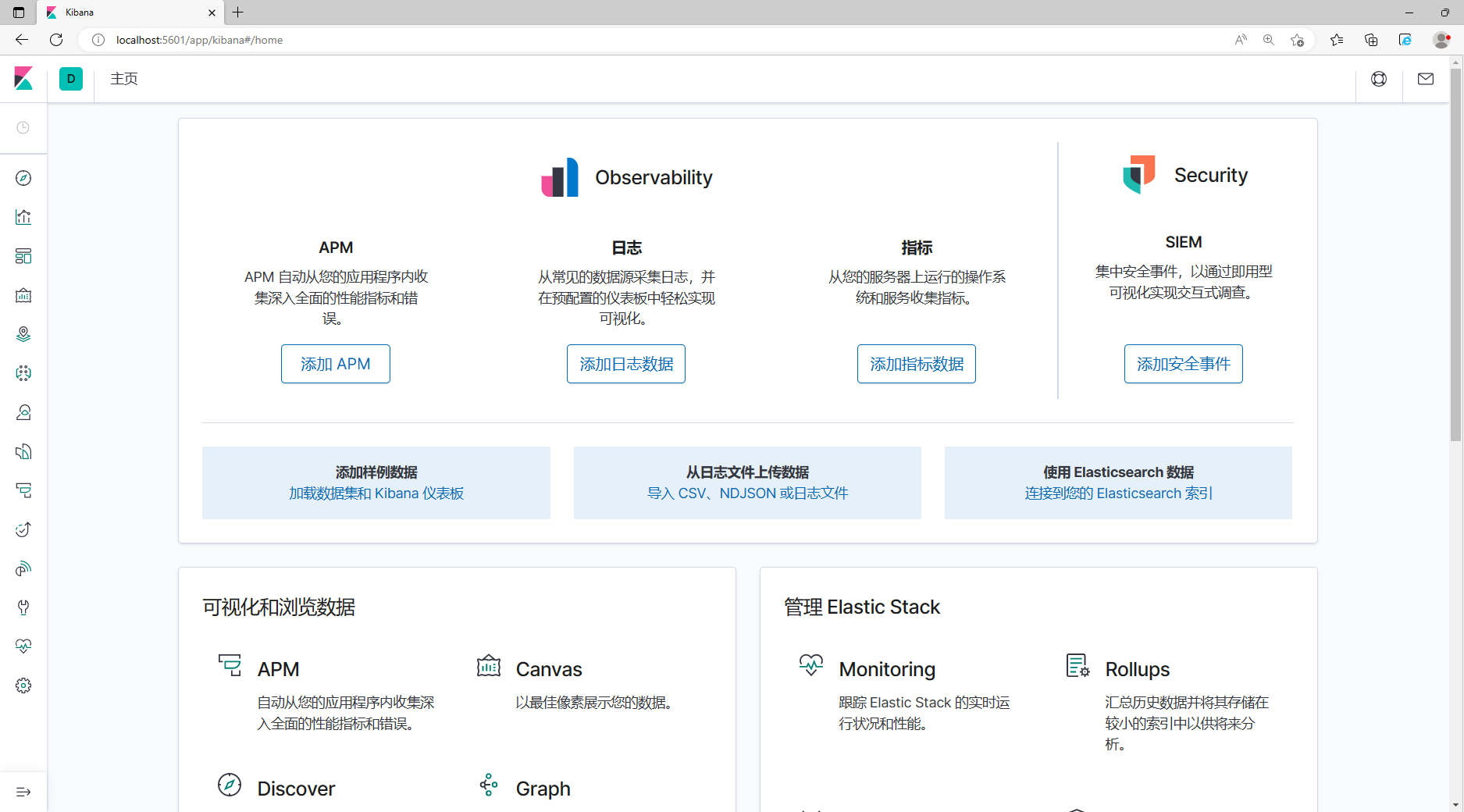Expand the side navigation with arrow icon
This screenshot has width=1464, height=812.
coord(23,792)
